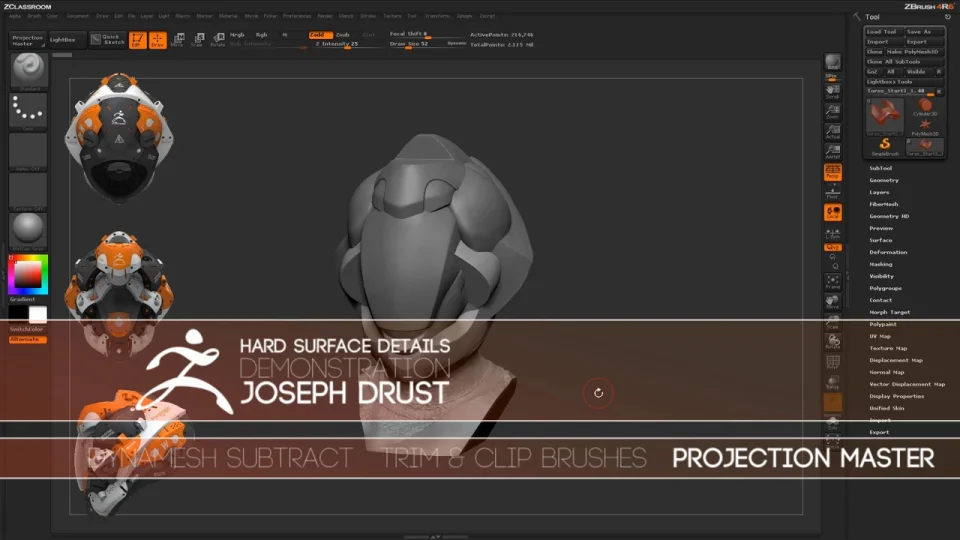Expand the Polygroups section
The height and width of the screenshot is (540, 960).
(x=885, y=288)
